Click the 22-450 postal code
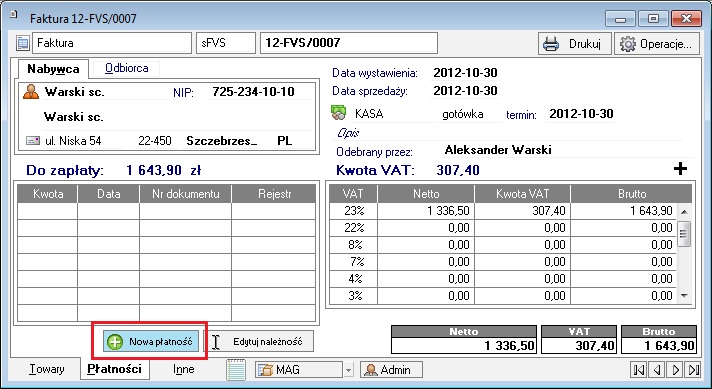This screenshot has width=712, height=389. (155, 141)
